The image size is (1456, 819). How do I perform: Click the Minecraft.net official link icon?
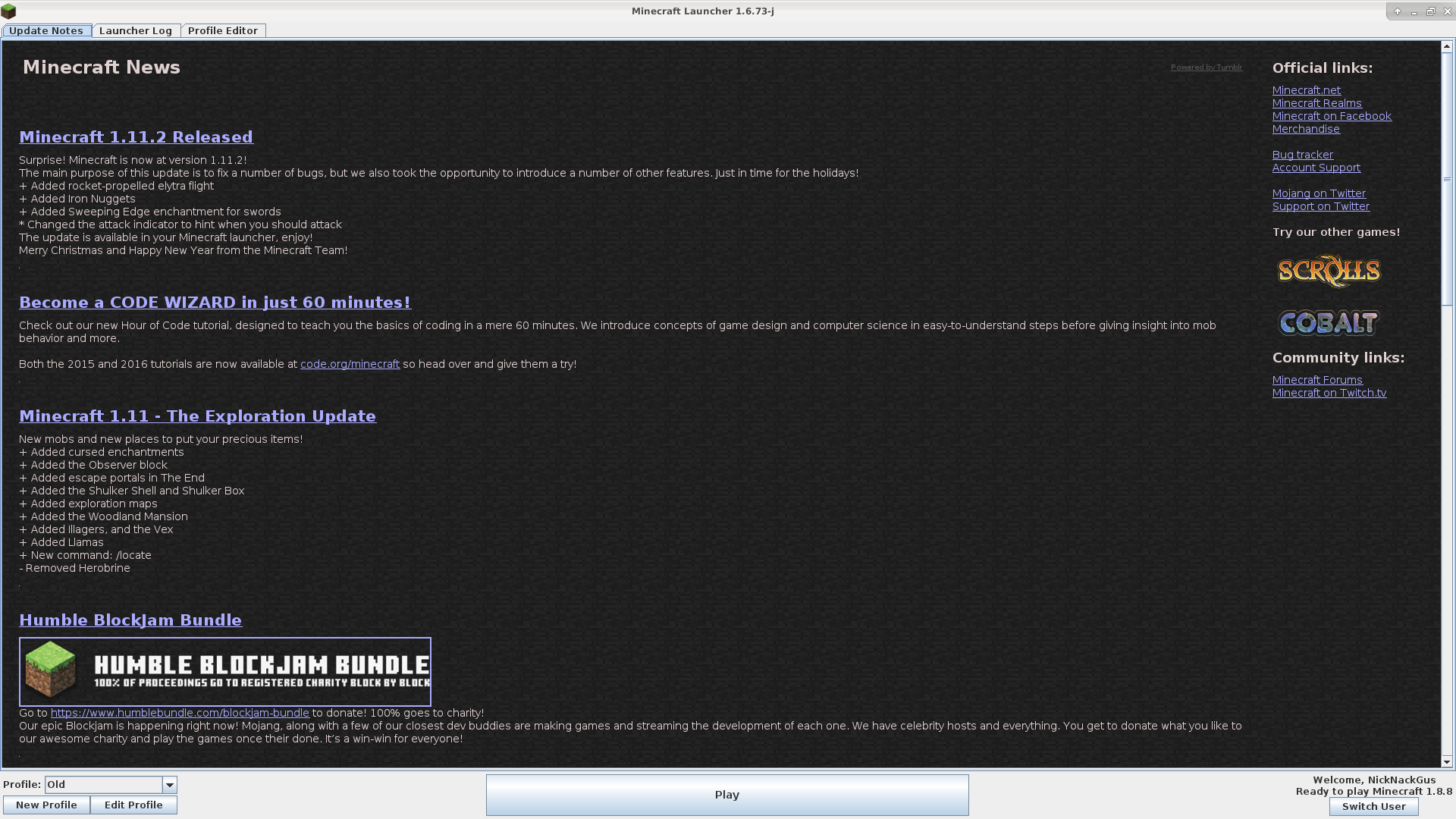[x=1306, y=89]
